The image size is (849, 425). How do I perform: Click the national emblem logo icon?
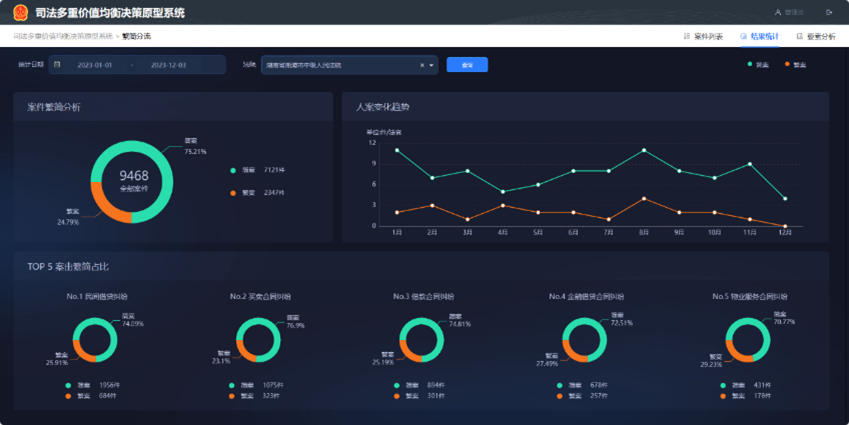(x=21, y=13)
